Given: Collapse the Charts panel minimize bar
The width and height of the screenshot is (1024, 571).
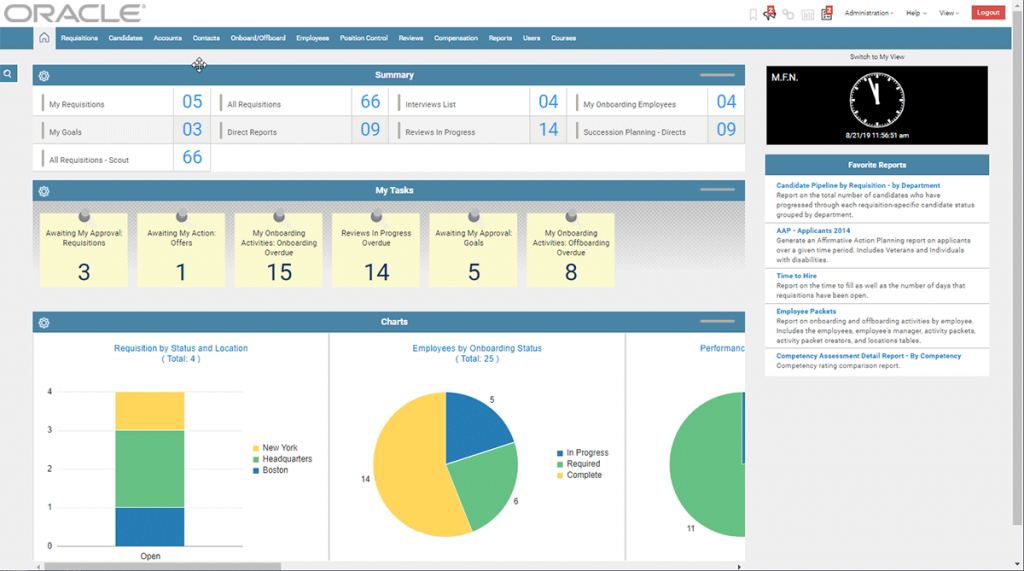Looking at the screenshot, I should tap(717, 322).
